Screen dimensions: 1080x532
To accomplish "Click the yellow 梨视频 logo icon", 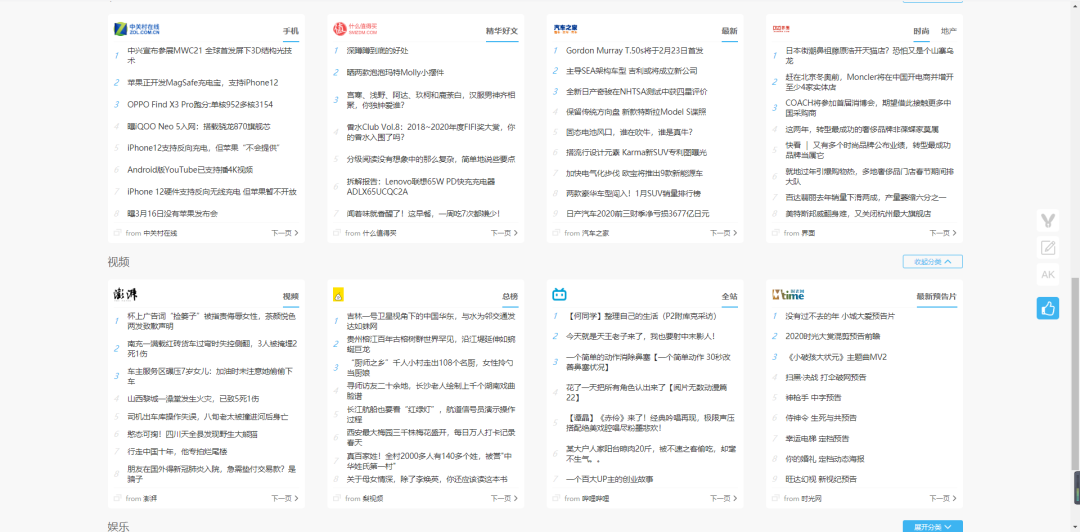I will 338,294.
